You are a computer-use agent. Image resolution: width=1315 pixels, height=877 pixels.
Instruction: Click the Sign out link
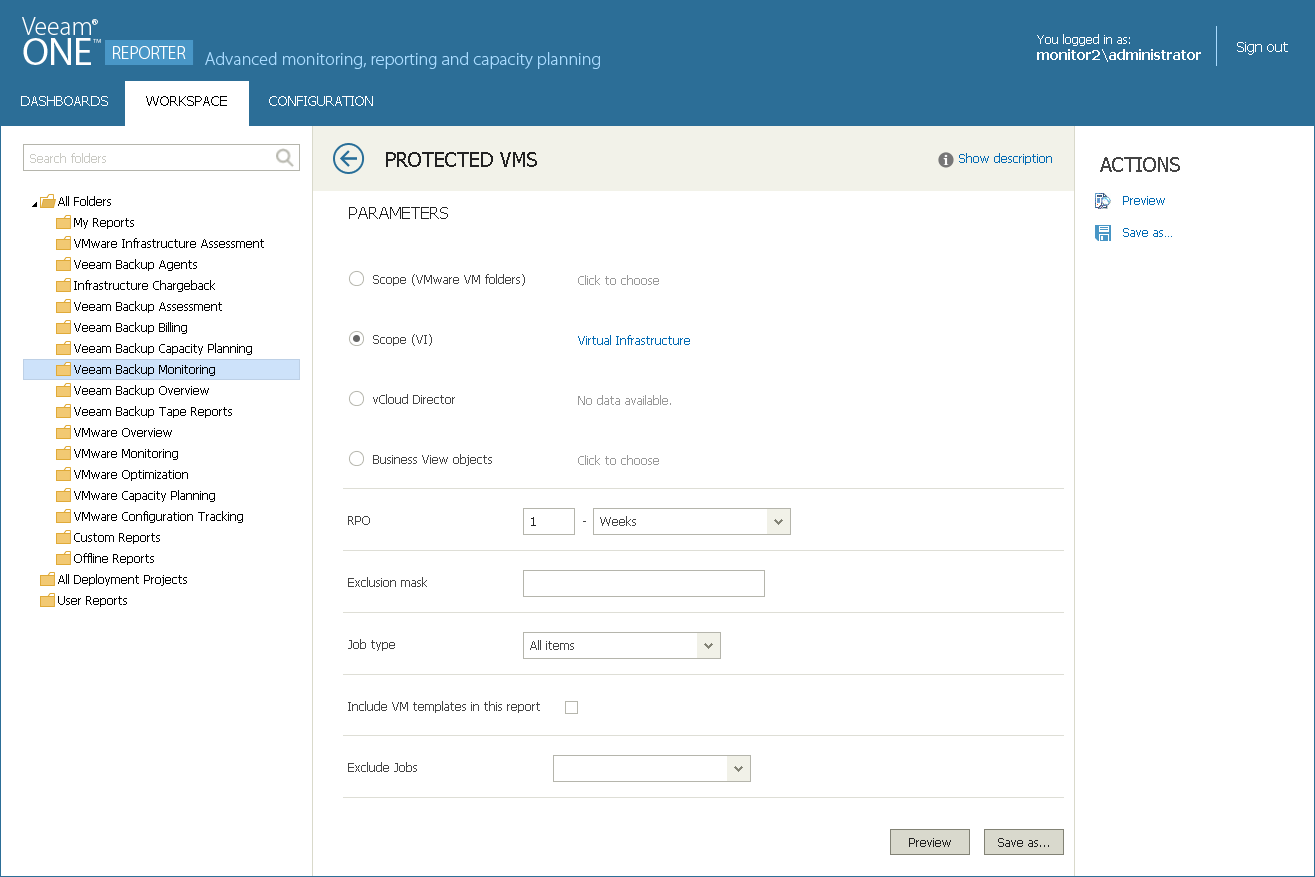[1262, 47]
